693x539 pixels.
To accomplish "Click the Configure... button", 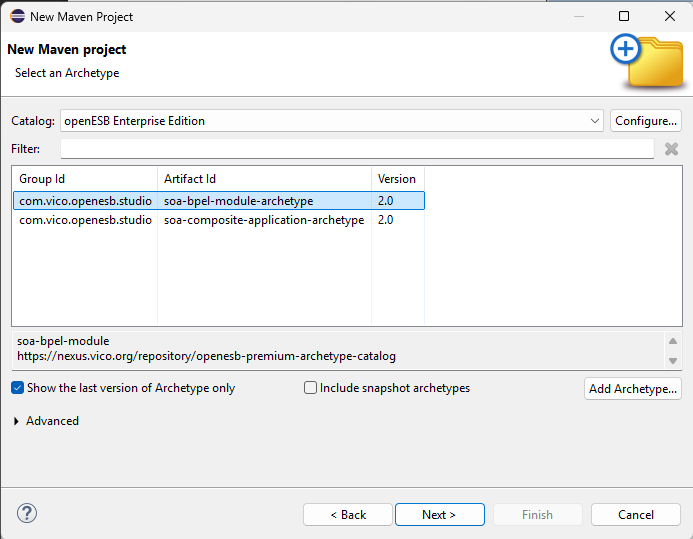I will (646, 121).
